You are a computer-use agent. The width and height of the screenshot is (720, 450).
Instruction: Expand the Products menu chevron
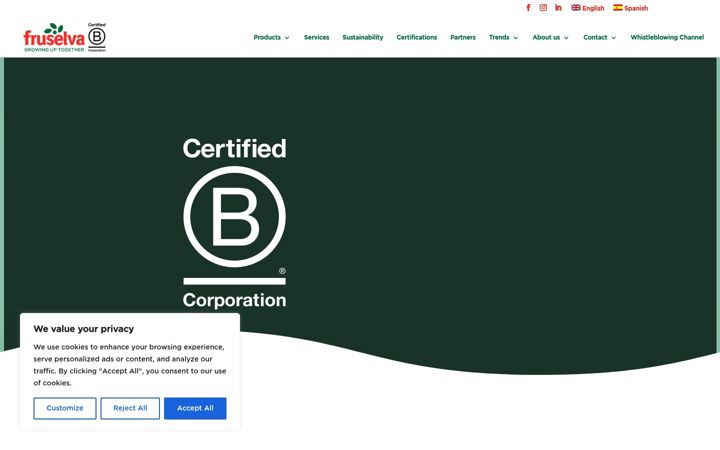pyautogui.click(x=287, y=38)
